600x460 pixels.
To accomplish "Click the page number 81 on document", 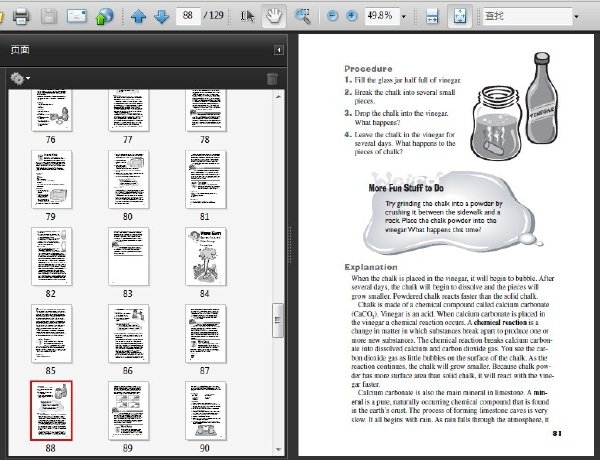I will pyautogui.click(x=556, y=433).
